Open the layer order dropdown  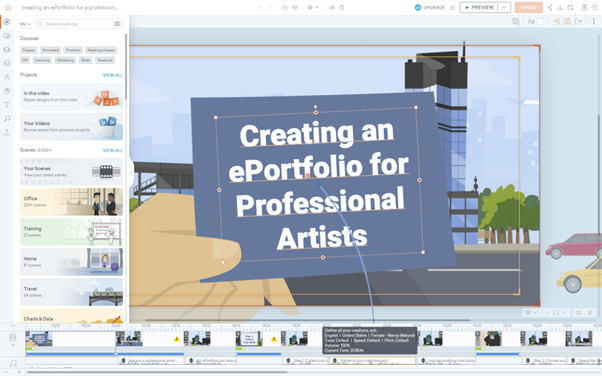[x=313, y=7]
